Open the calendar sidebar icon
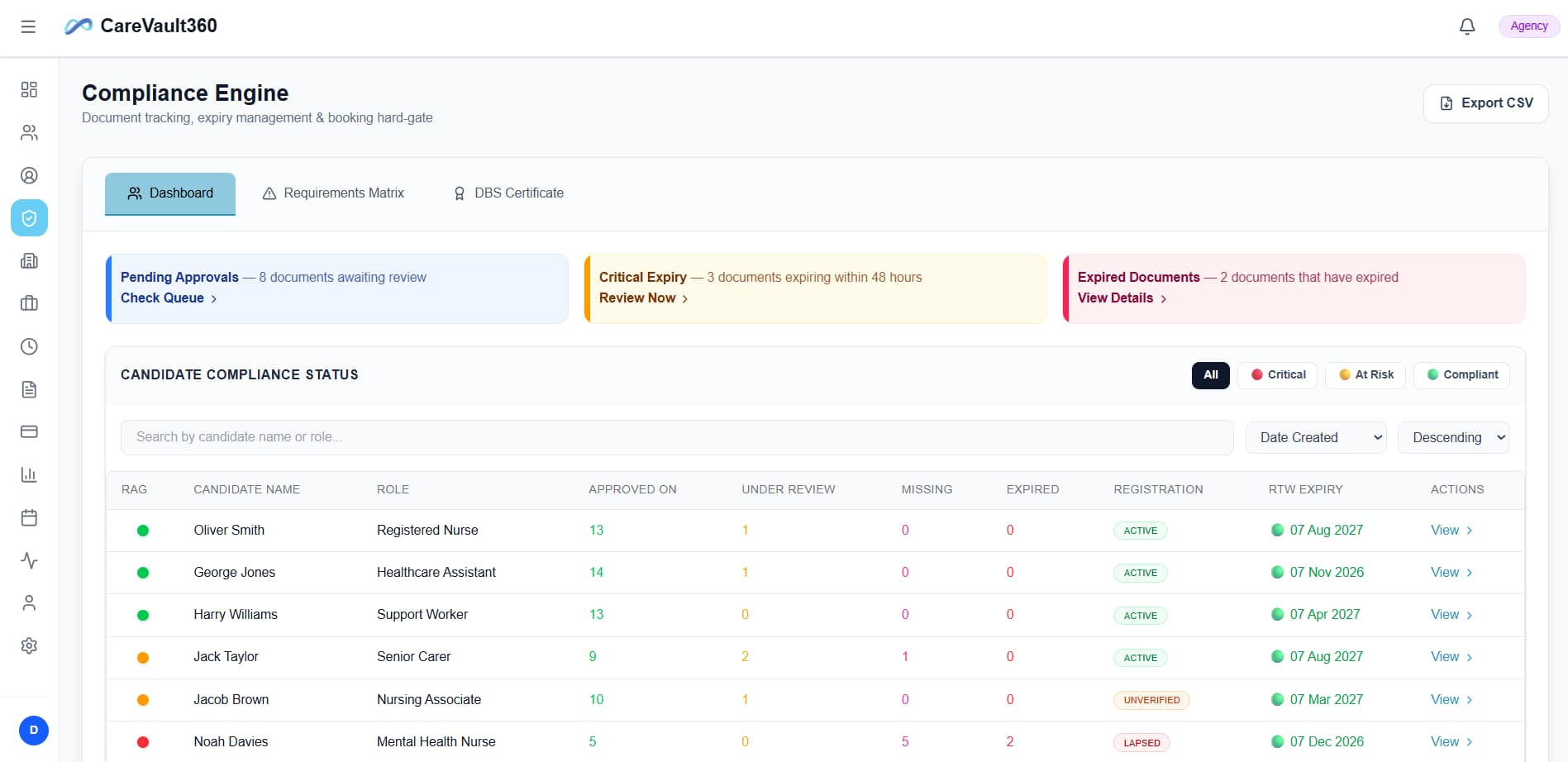 (29, 517)
